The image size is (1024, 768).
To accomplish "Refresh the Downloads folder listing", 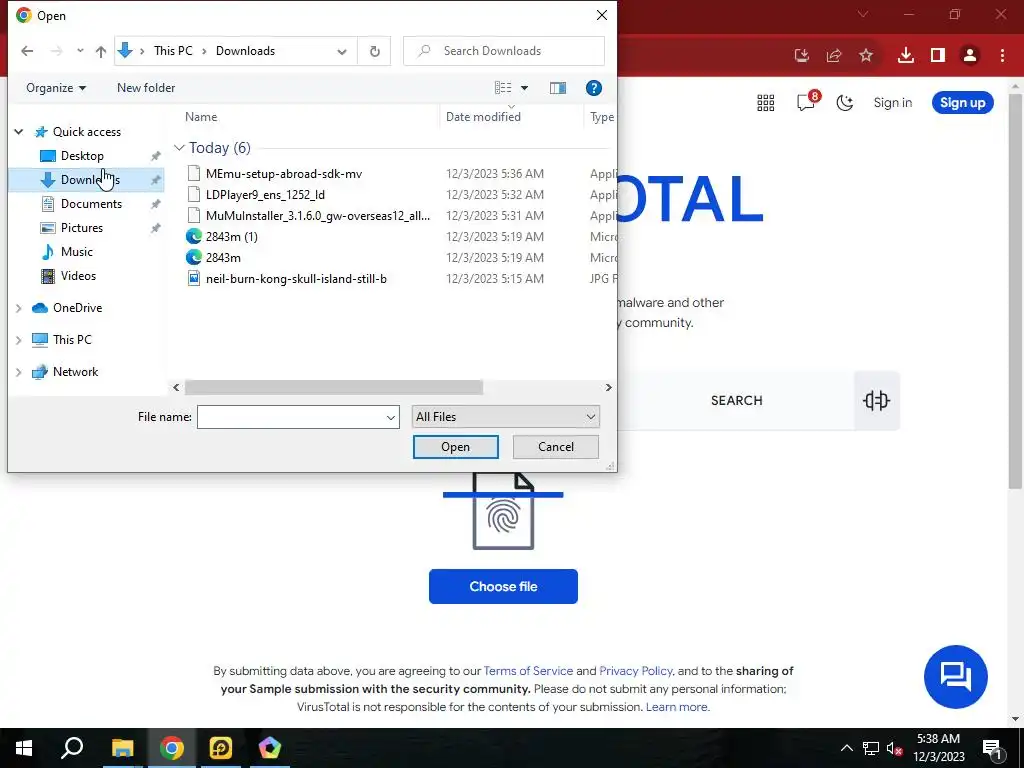I will coord(374,51).
